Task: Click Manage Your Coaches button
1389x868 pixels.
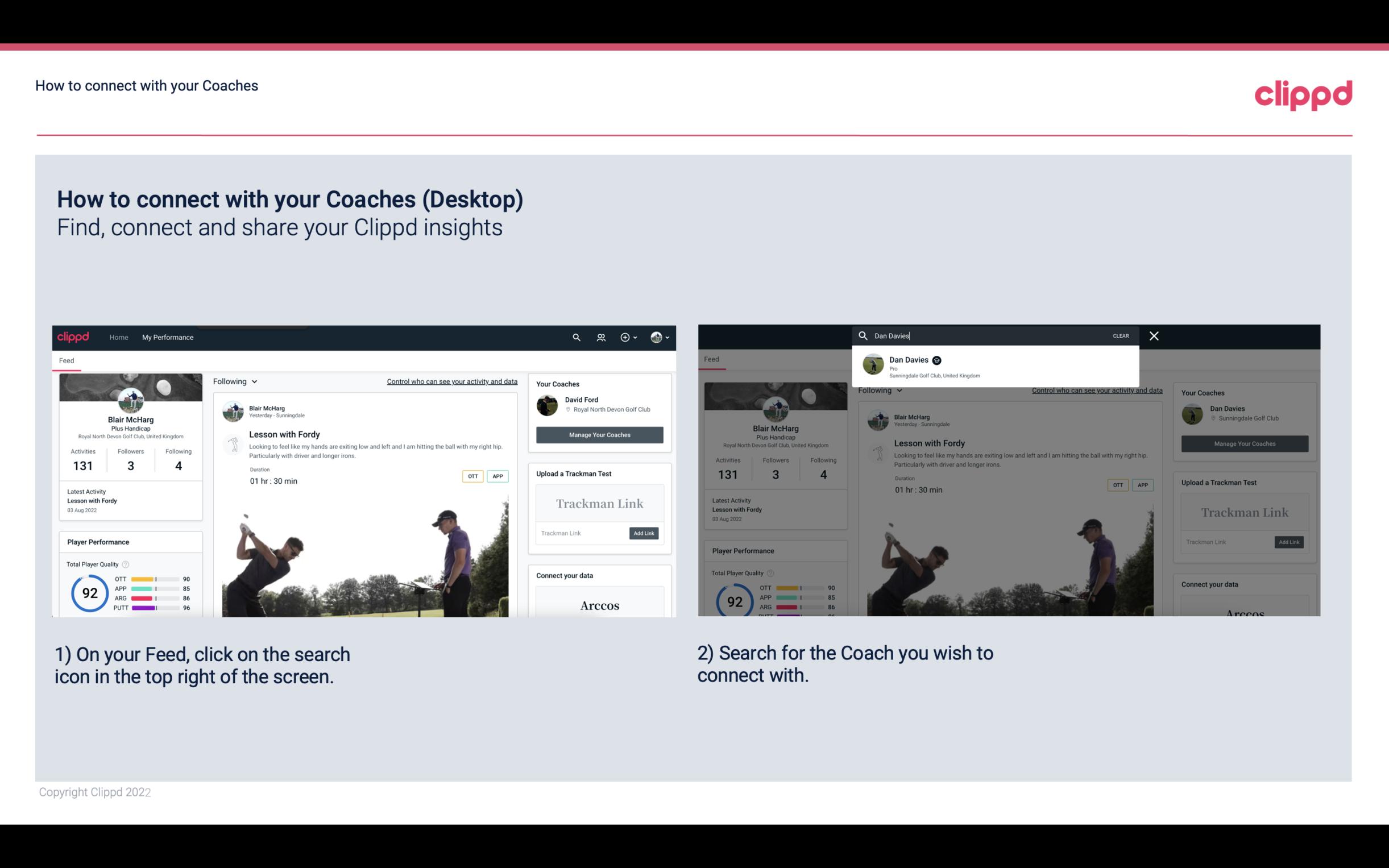Action: 598,434
